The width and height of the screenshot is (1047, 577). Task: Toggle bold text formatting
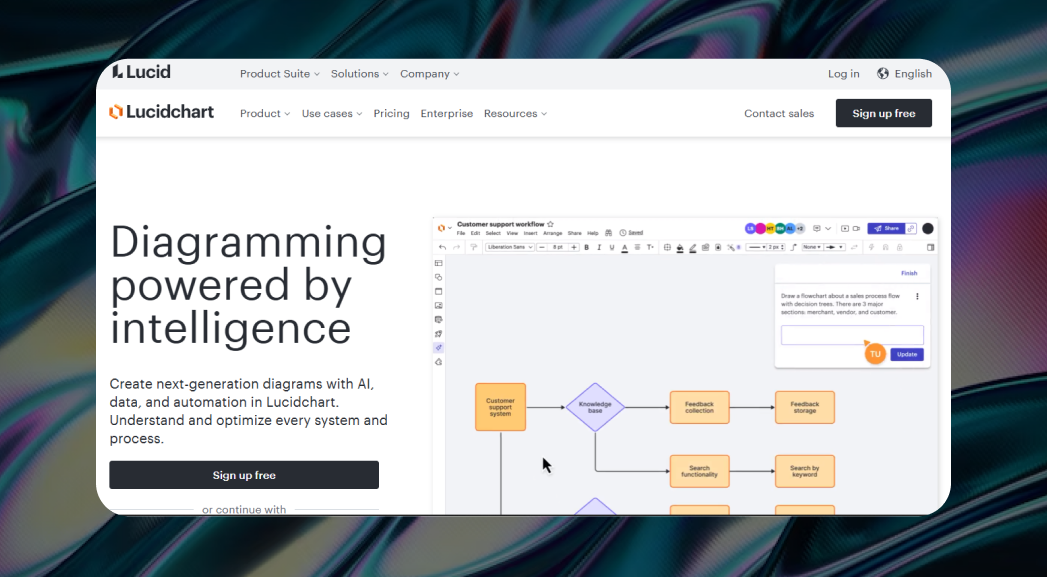(x=586, y=247)
